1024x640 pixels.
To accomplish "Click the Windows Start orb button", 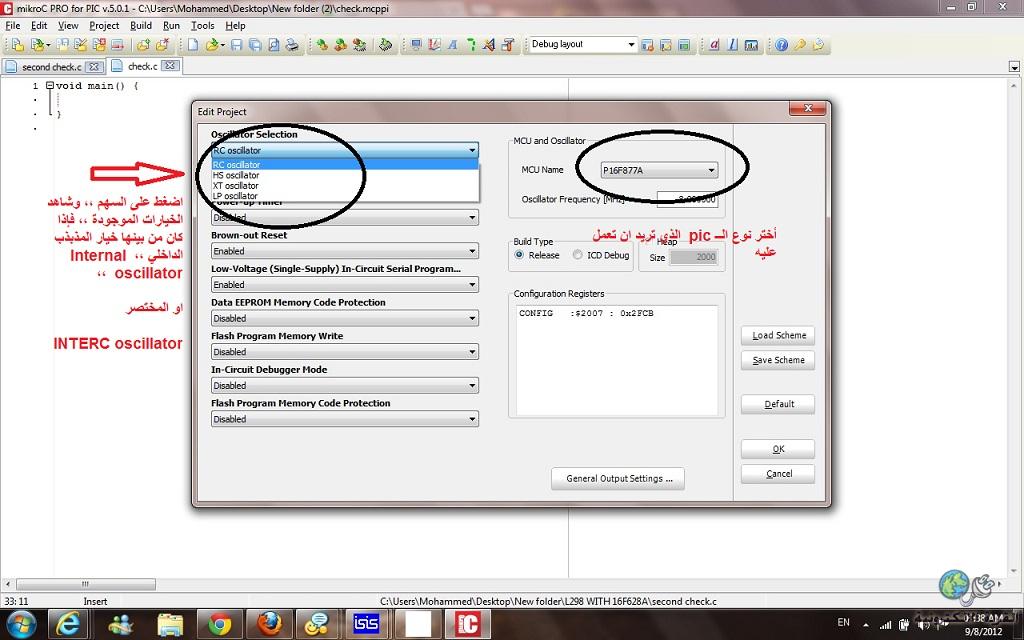I will coord(22,624).
